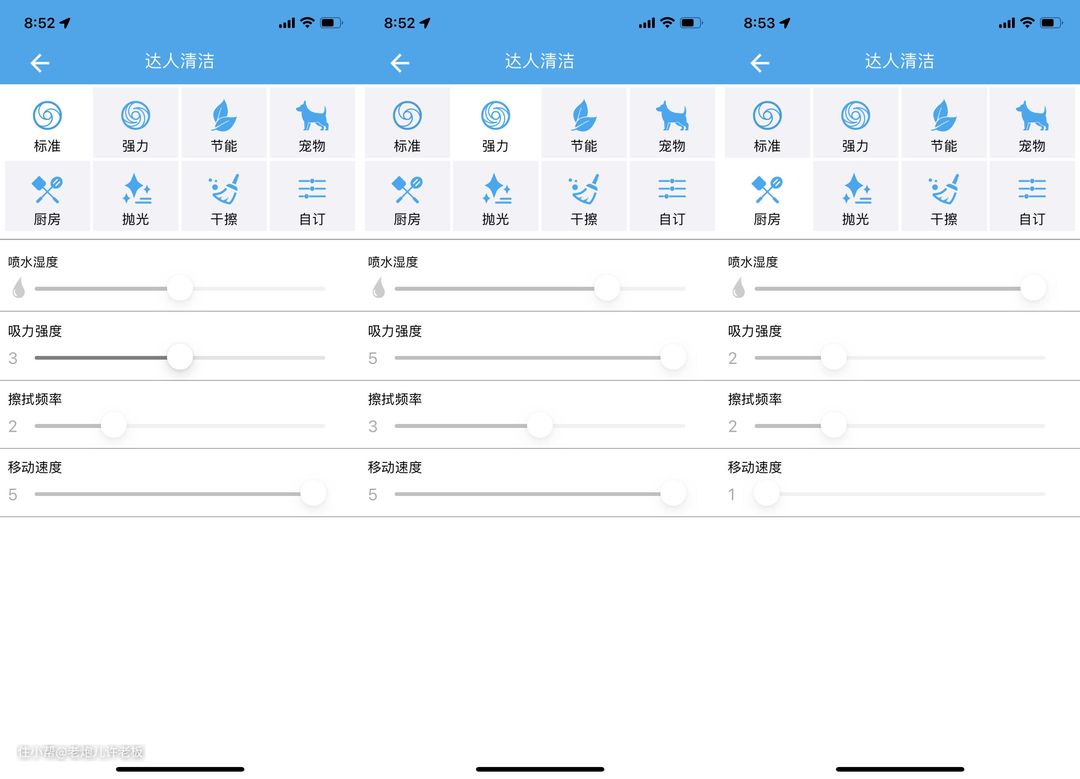Screen dimensions: 1080x779
Task: Tap 干擦 broom icon in middle screen
Action: pyautogui.click(x=584, y=189)
